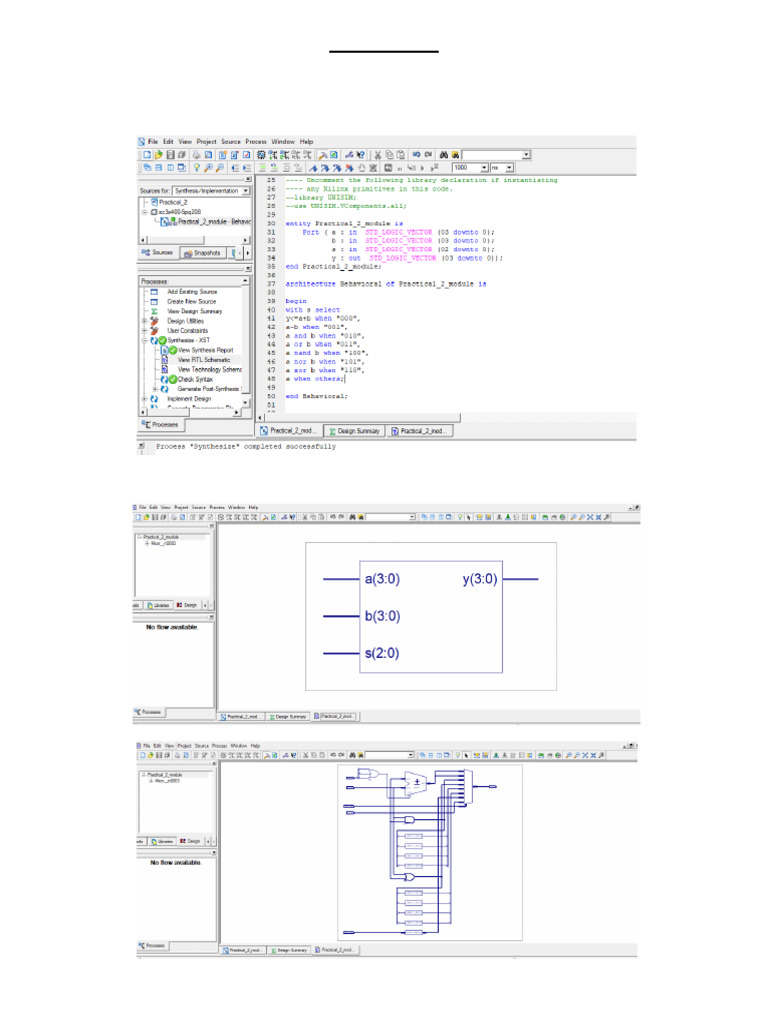Open the Process menu in top ISE window
This screenshot has width=768, height=1024.
pos(256,141)
